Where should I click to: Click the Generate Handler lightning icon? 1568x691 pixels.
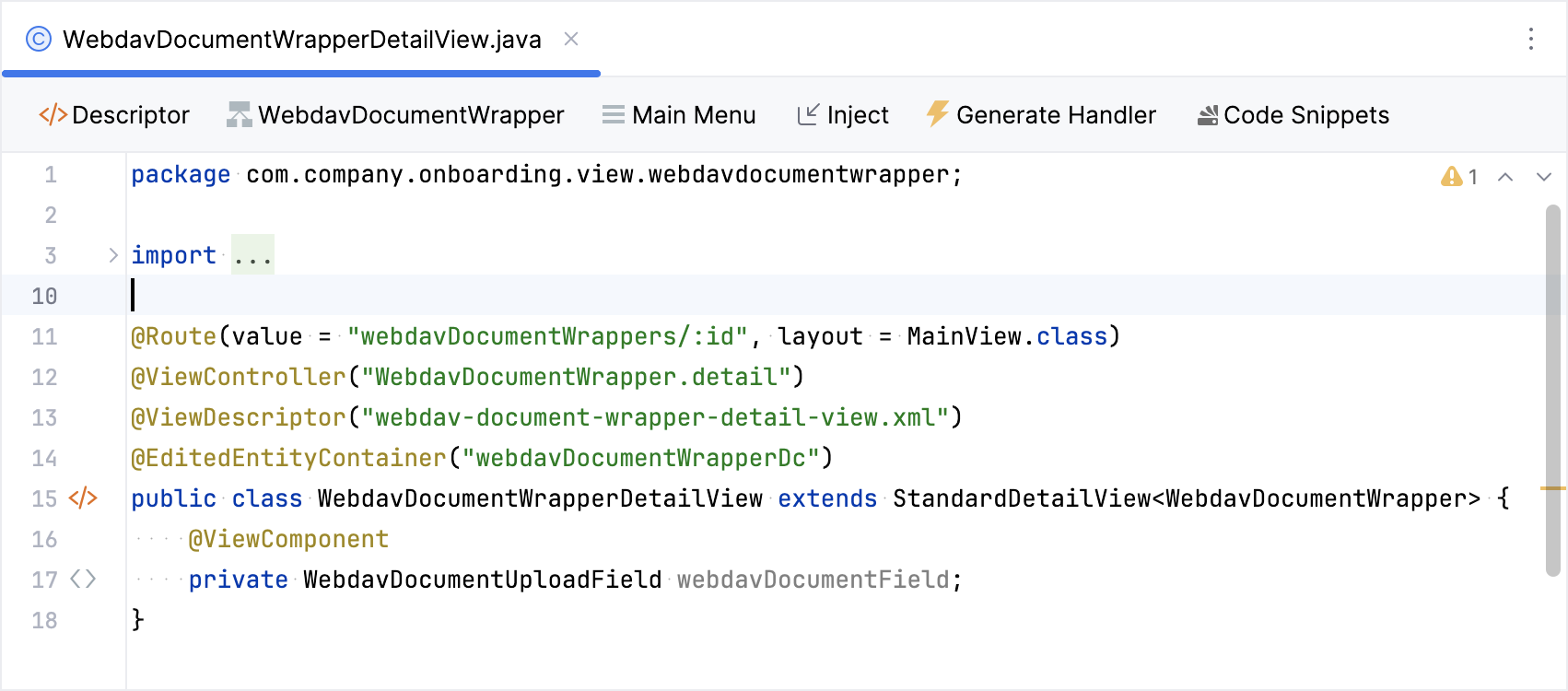937,113
